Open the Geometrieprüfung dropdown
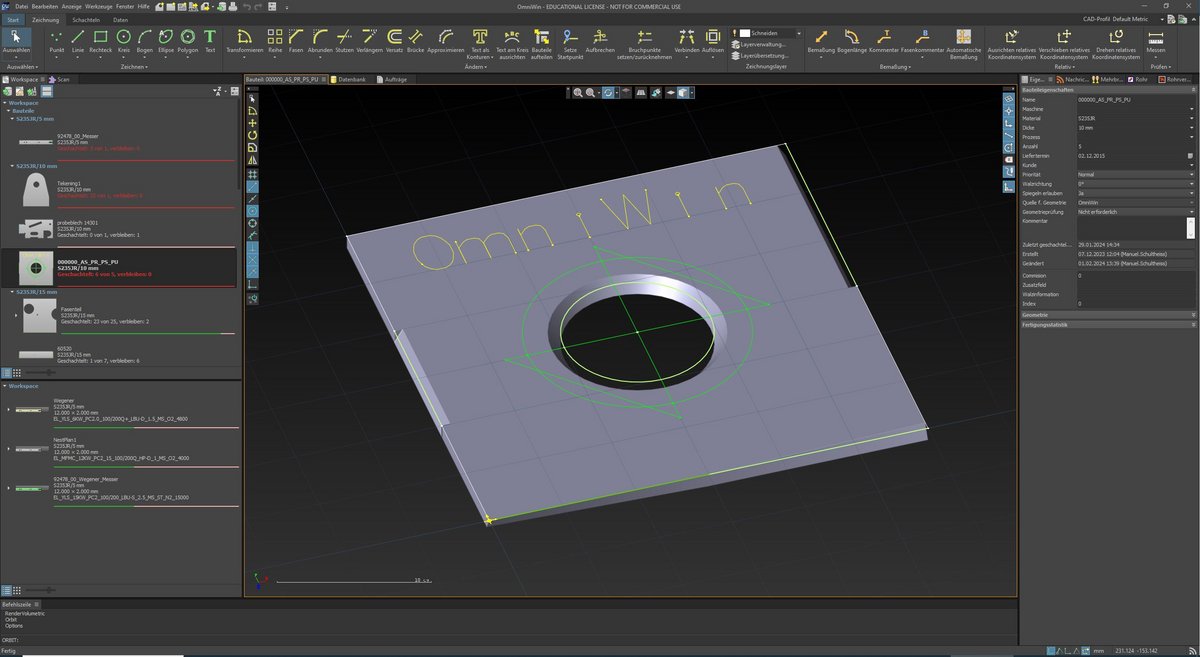This screenshot has width=1200, height=657. 1192,212
